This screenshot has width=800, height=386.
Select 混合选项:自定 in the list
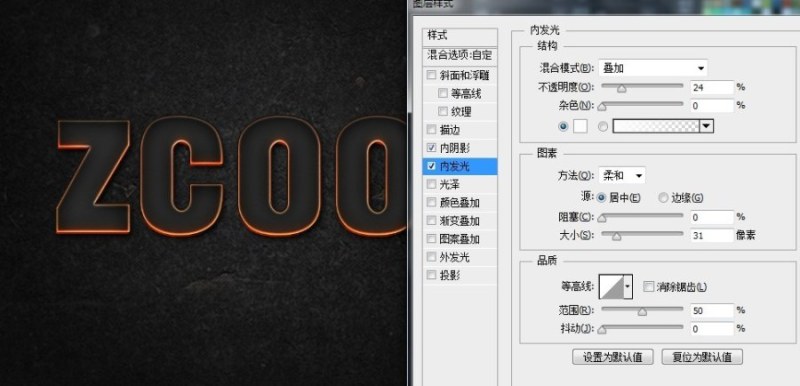point(460,55)
